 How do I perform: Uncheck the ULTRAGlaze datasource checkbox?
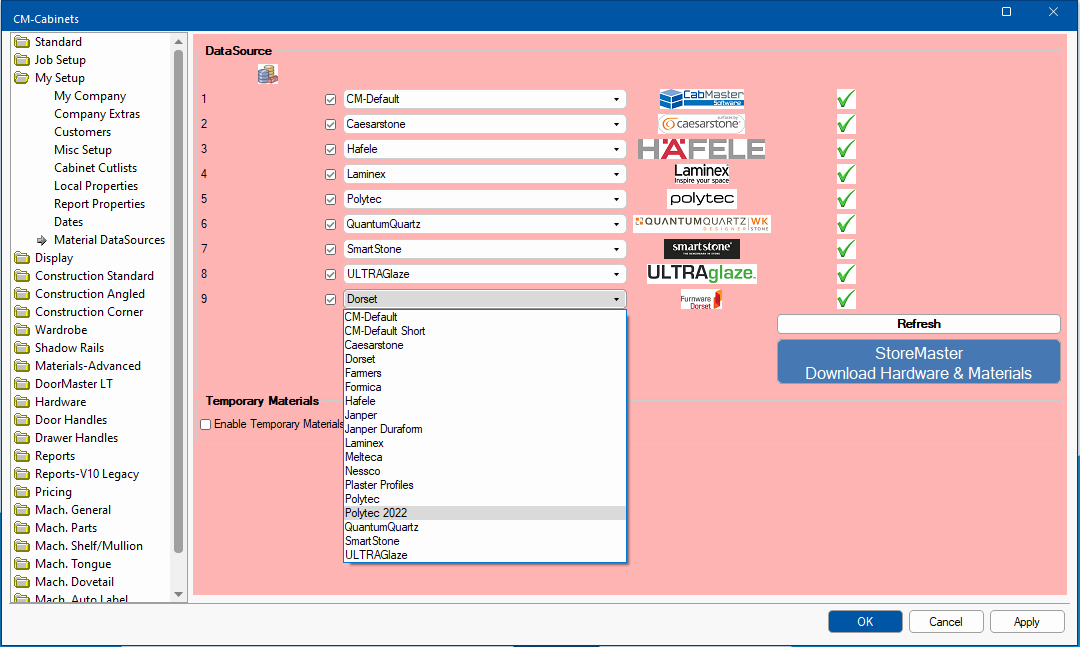point(331,274)
